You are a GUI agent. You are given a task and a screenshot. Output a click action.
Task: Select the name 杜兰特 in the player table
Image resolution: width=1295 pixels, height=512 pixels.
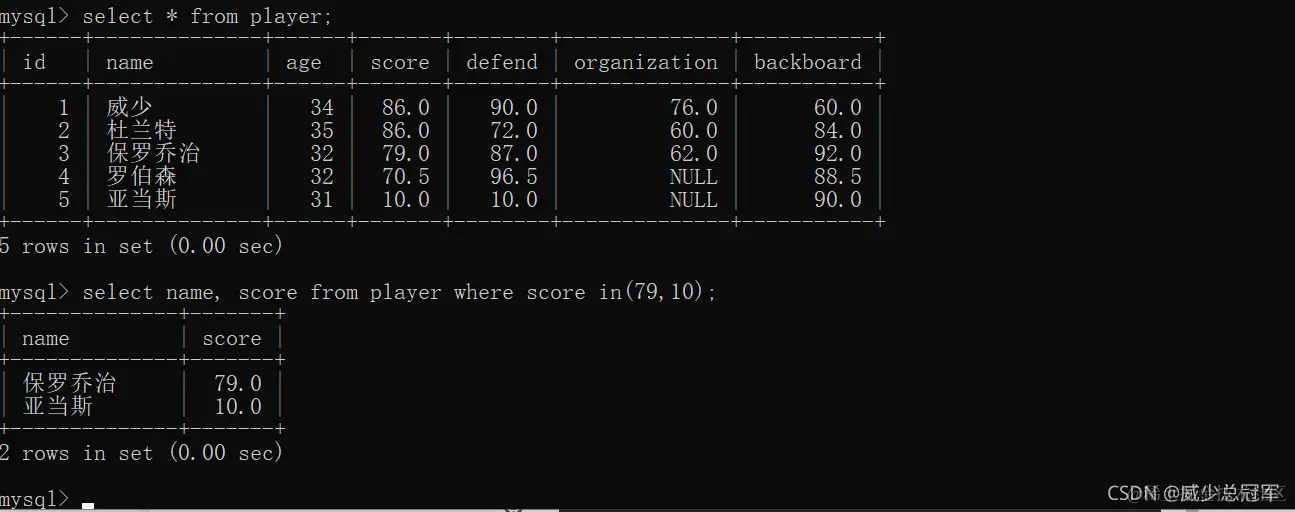tap(142, 130)
